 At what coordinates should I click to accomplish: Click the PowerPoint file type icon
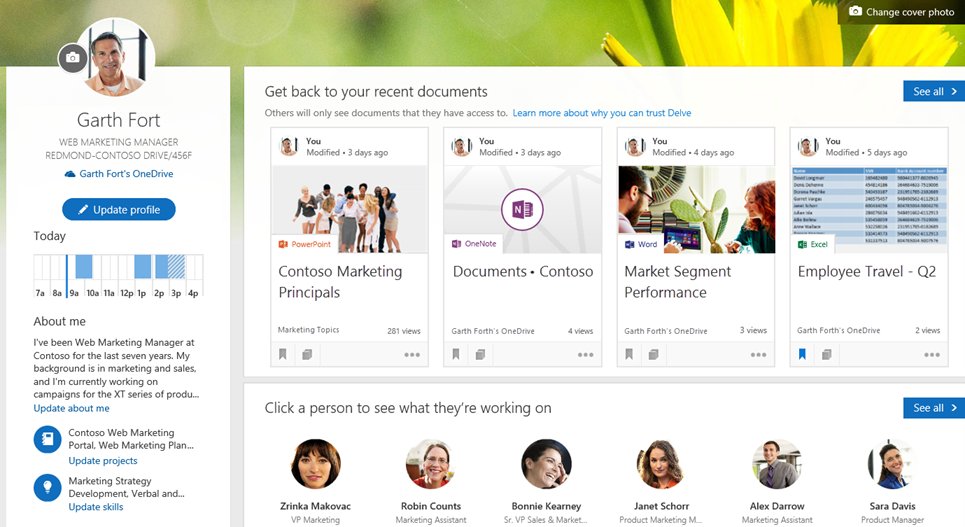(x=283, y=244)
